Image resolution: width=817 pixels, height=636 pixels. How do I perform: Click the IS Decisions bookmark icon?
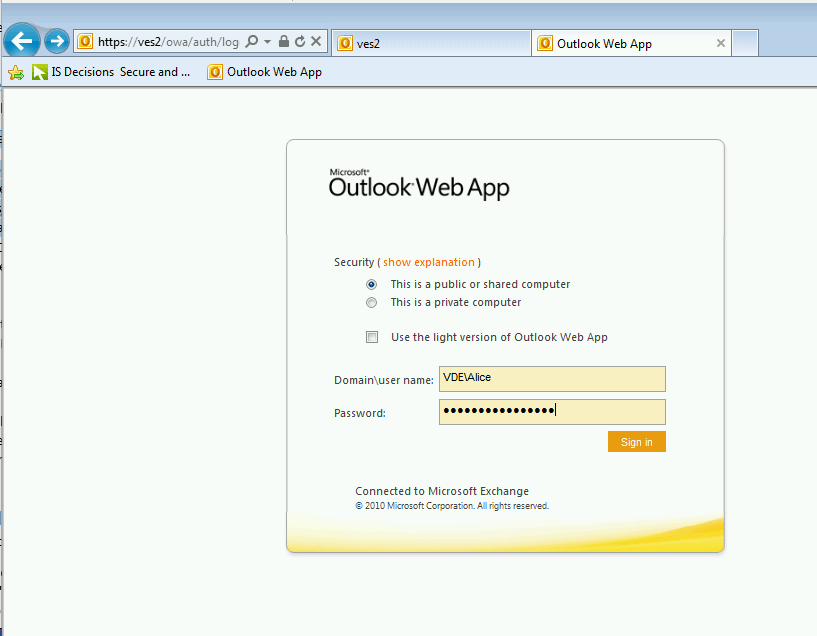coord(40,72)
